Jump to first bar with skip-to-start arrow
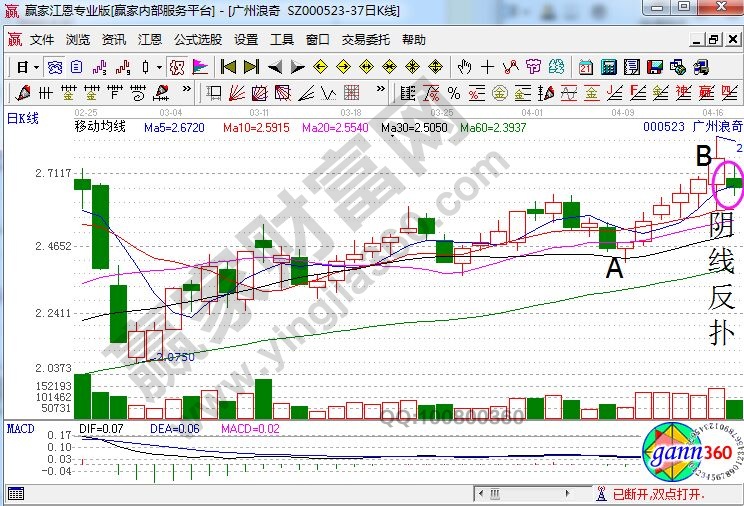The height and width of the screenshot is (506, 744). [228, 67]
